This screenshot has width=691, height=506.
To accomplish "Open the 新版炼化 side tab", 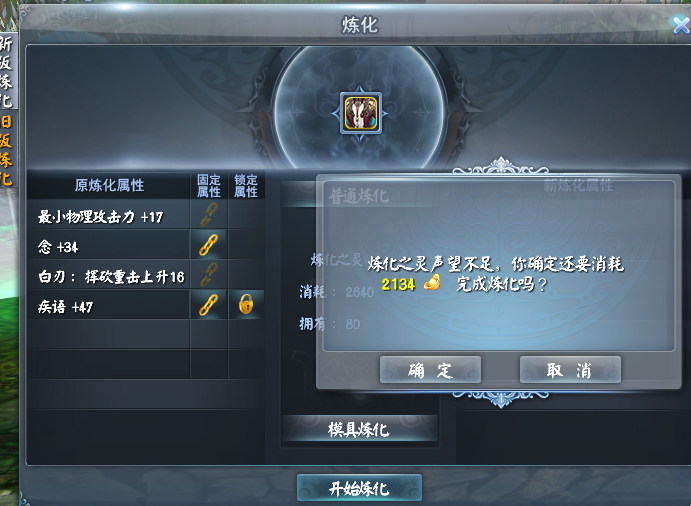I will (x=7, y=71).
